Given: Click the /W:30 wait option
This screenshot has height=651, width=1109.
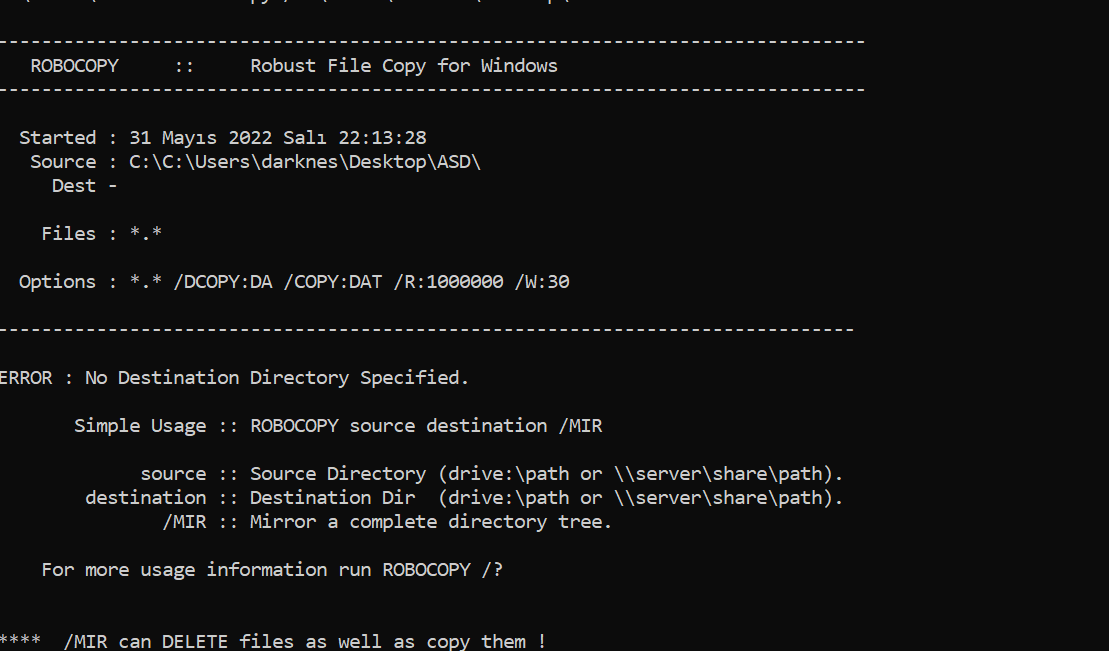Looking at the screenshot, I should tap(541, 282).
